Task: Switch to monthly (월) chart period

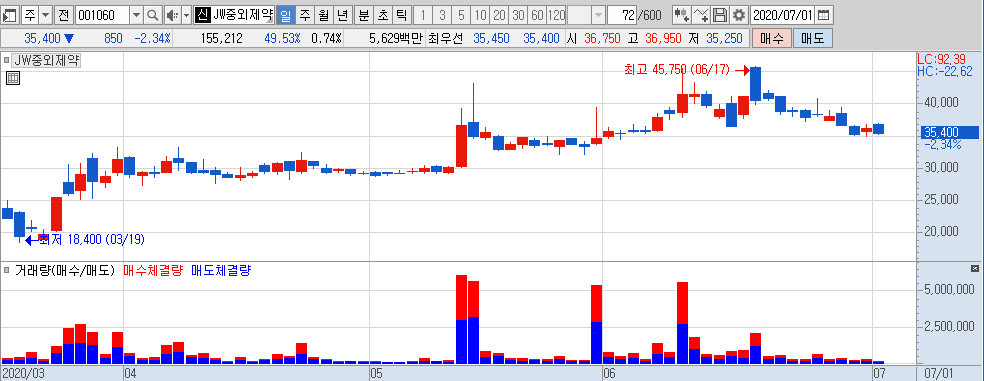Action: 323,14
